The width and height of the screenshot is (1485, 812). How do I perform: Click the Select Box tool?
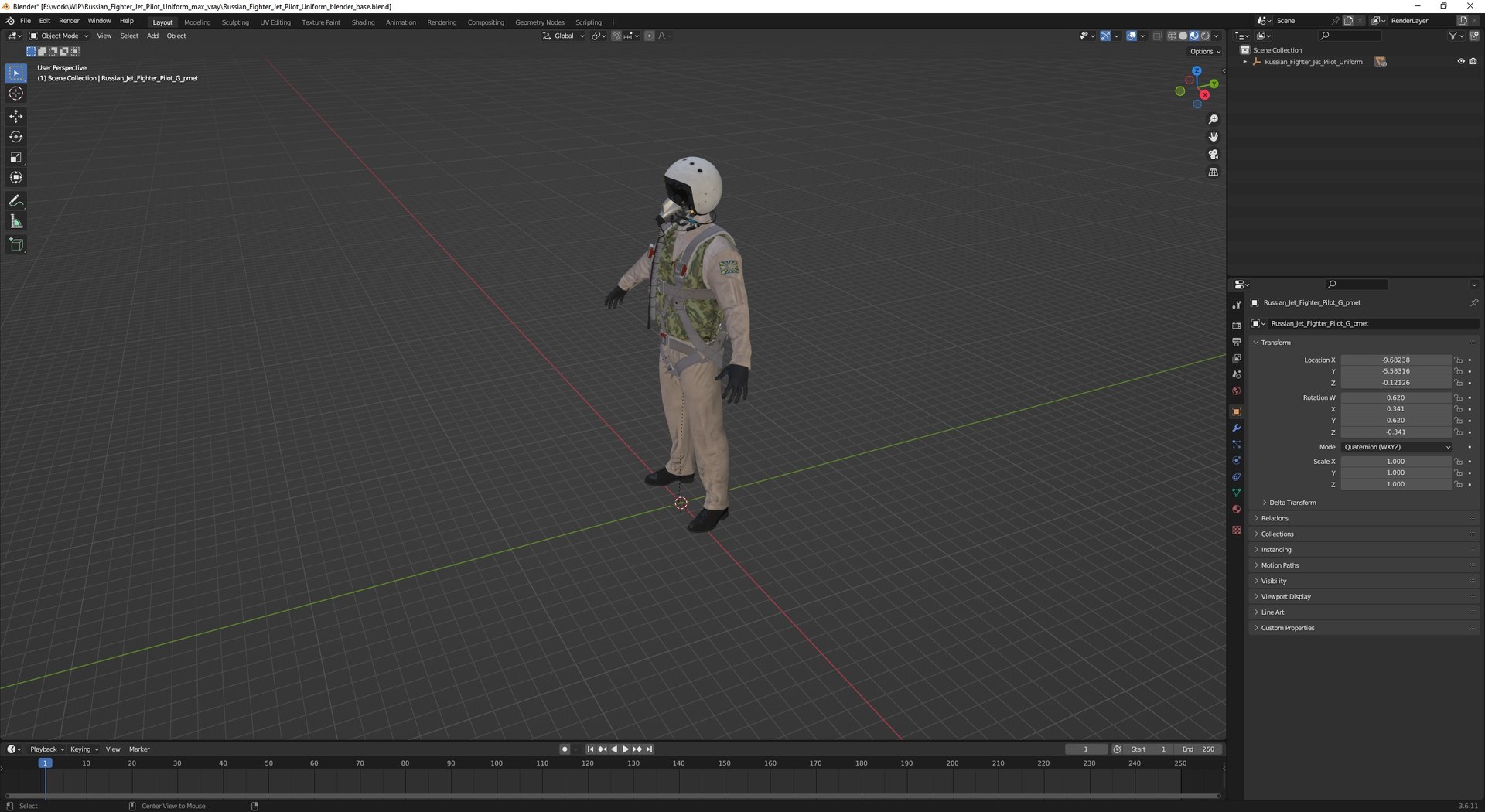point(16,73)
